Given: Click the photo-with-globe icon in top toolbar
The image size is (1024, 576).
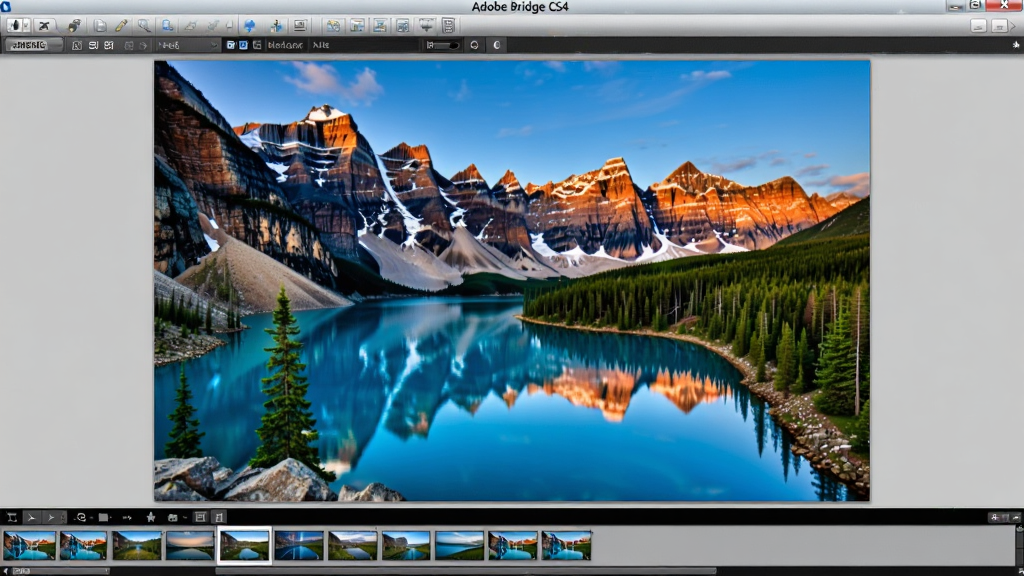Looking at the screenshot, I should tap(334, 25).
